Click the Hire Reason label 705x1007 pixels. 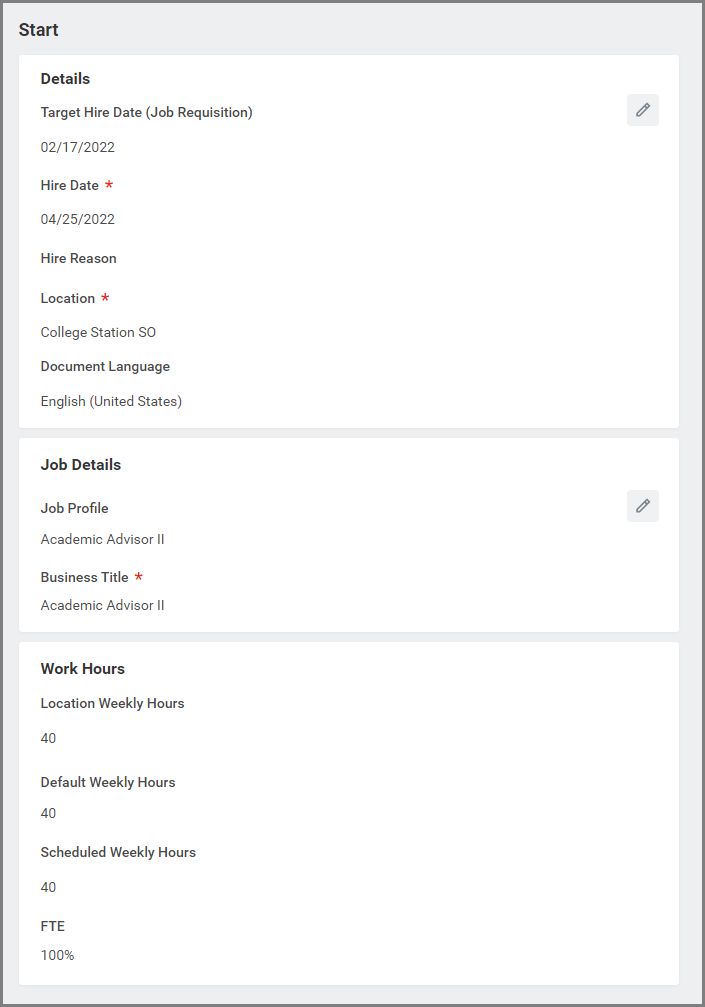78,259
